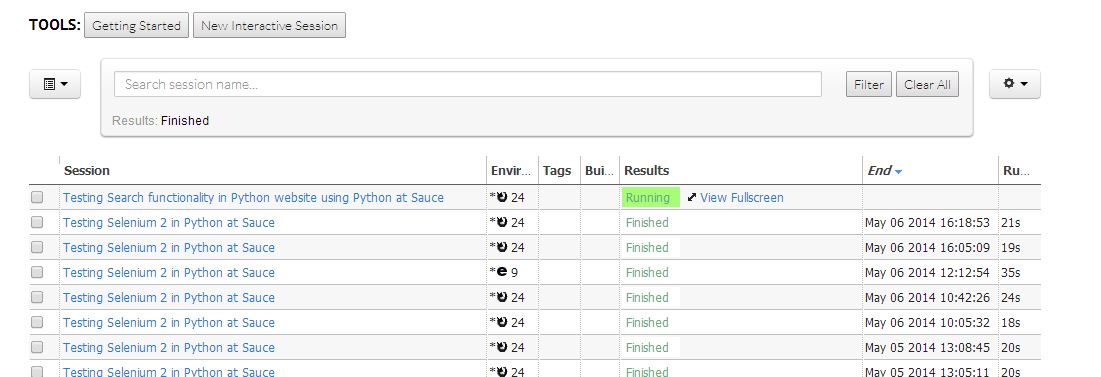
Task: Click the View Fullscreen expand arrow icon
Action: (692, 198)
